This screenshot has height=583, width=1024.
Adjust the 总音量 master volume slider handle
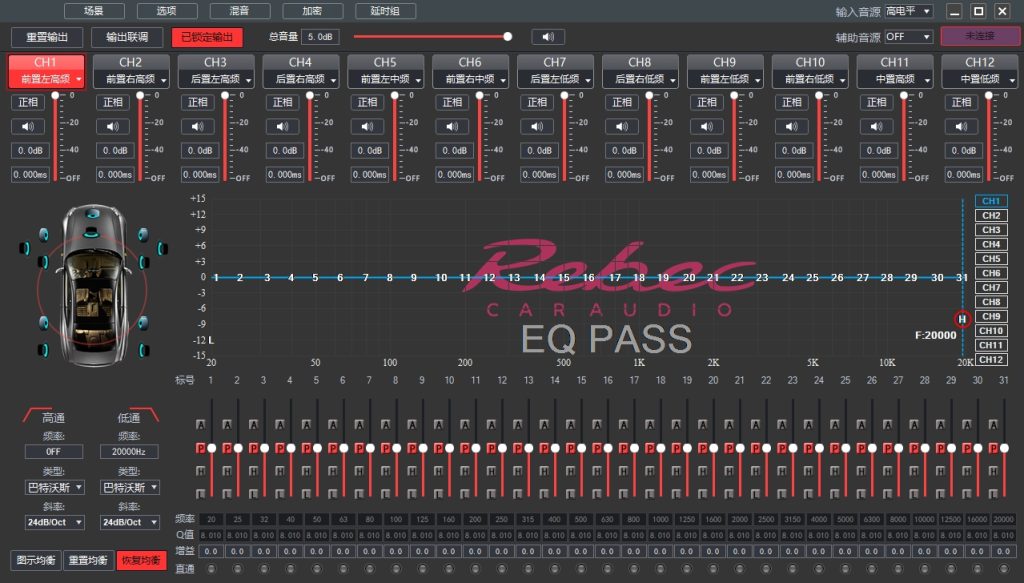click(x=507, y=37)
